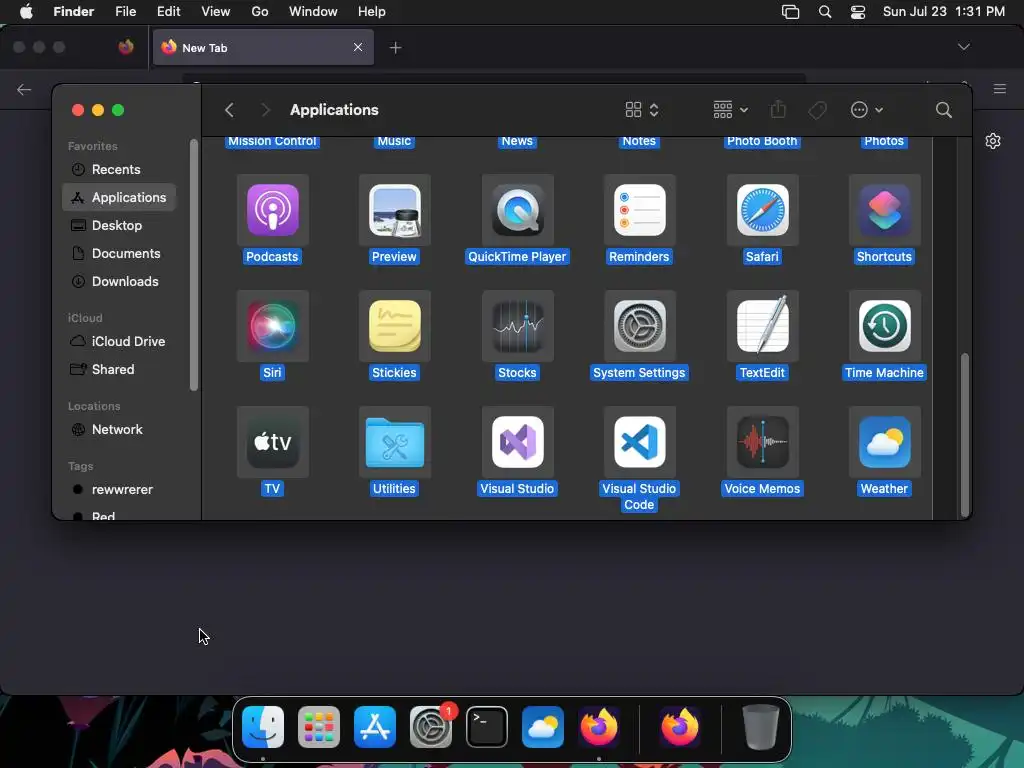Image resolution: width=1024 pixels, height=768 pixels.
Task: Select the Weather app icon in Finder
Action: click(884, 442)
